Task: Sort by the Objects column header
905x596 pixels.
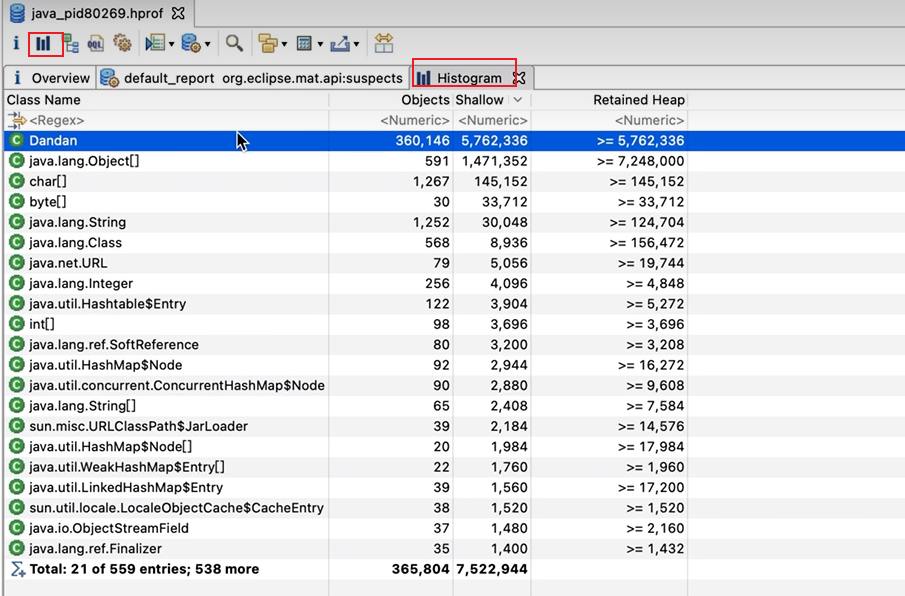Action: [425, 100]
